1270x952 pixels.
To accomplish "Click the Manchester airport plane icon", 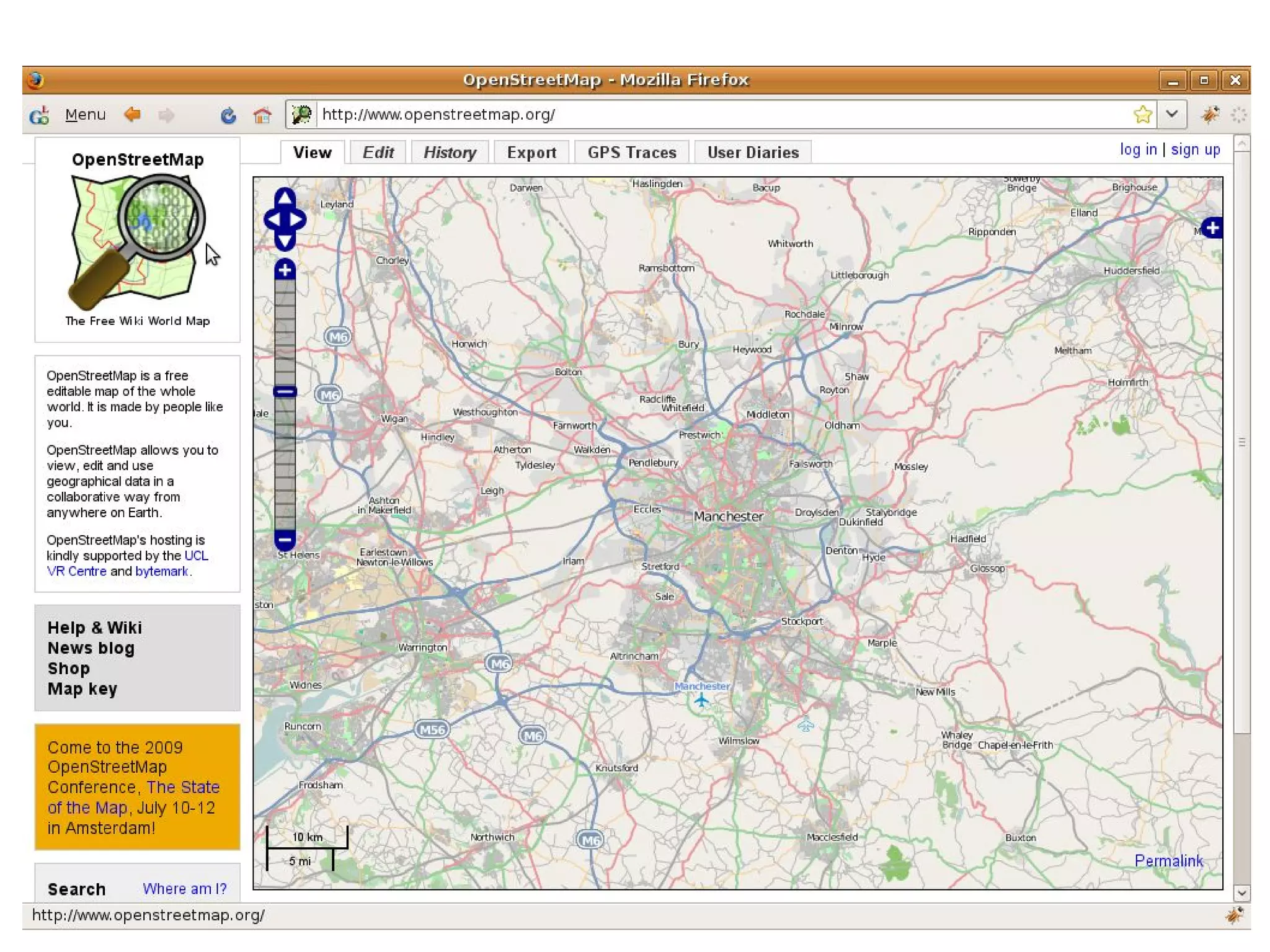I will [701, 701].
